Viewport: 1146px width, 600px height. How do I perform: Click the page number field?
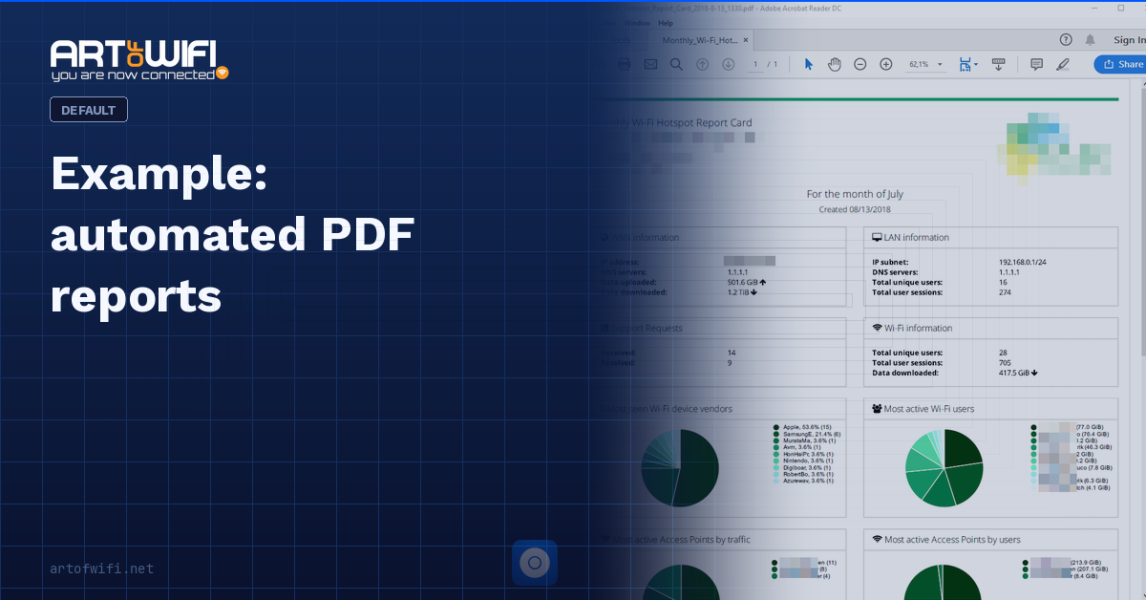click(755, 64)
